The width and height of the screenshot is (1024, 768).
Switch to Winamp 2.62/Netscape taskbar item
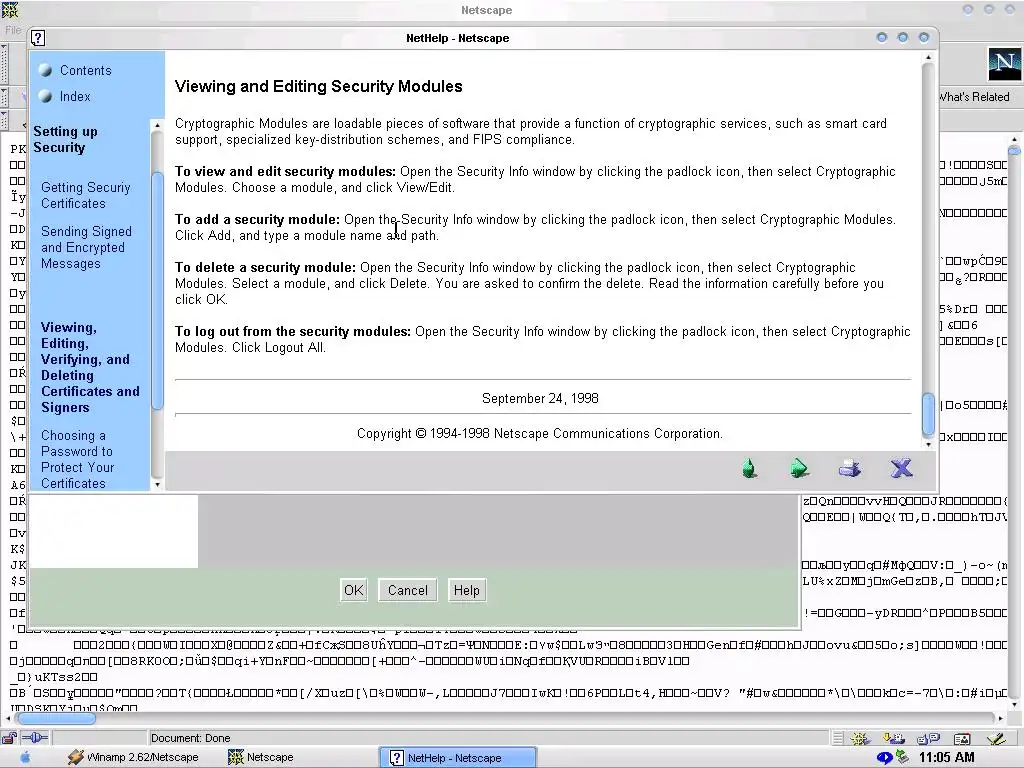click(134, 758)
